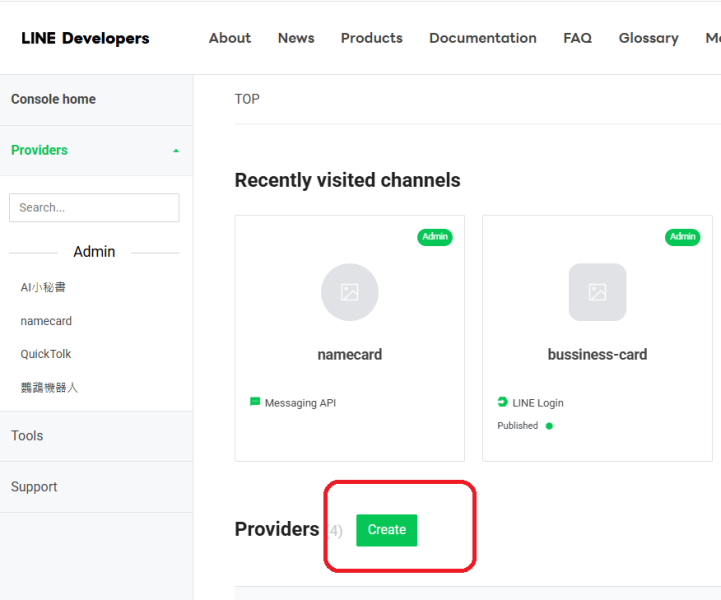Open the namecard channel image placeholder
The height and width of the screenshot is (600, 721).
(349, 292)
